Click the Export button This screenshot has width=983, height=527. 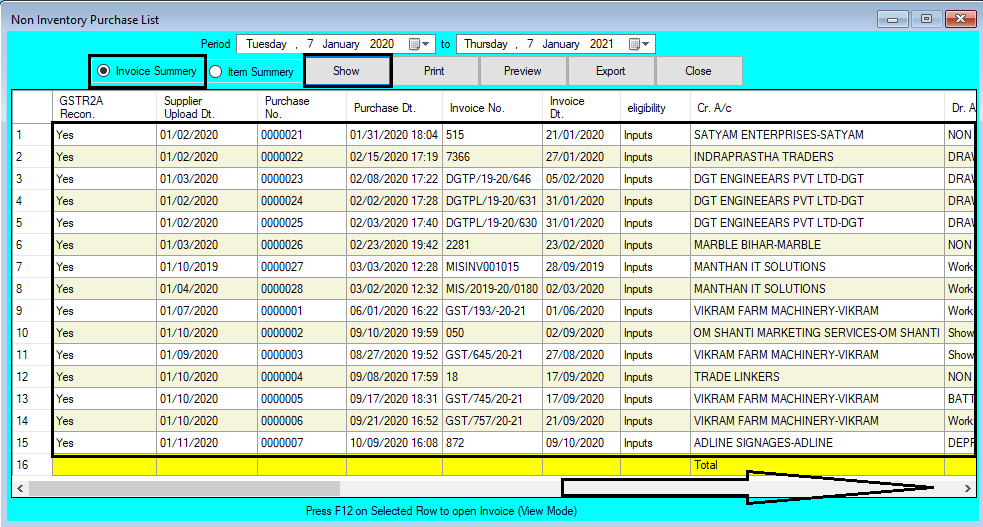pyautogui.click(x=611, y=71)
